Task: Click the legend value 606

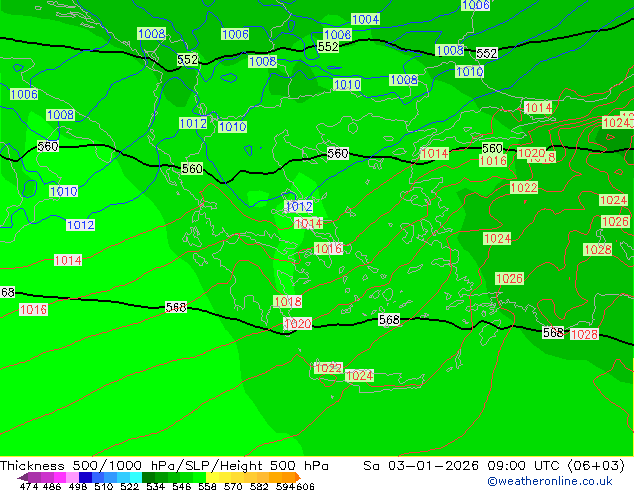Action: [x=304, y=486]
